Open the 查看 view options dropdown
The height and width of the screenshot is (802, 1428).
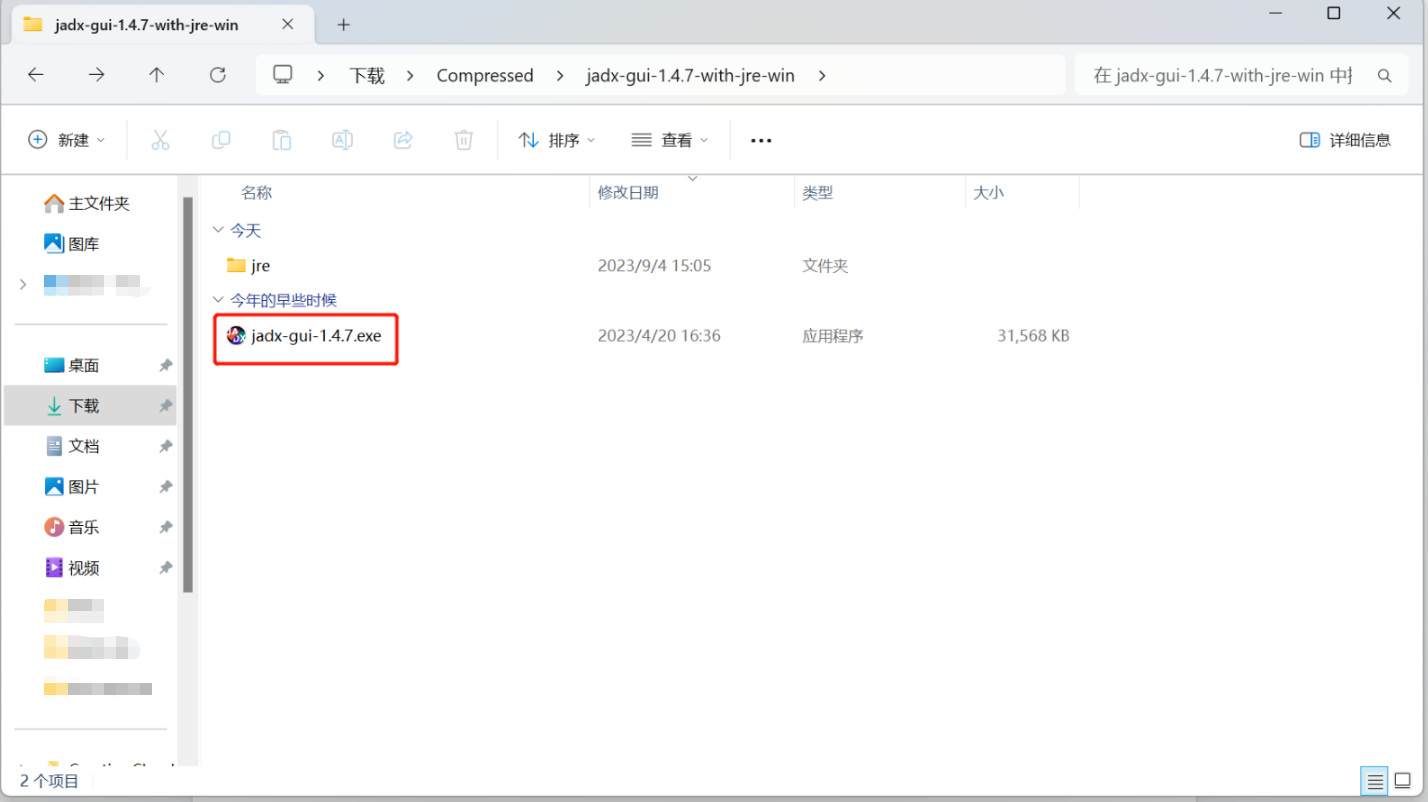(x=669, y=139)
